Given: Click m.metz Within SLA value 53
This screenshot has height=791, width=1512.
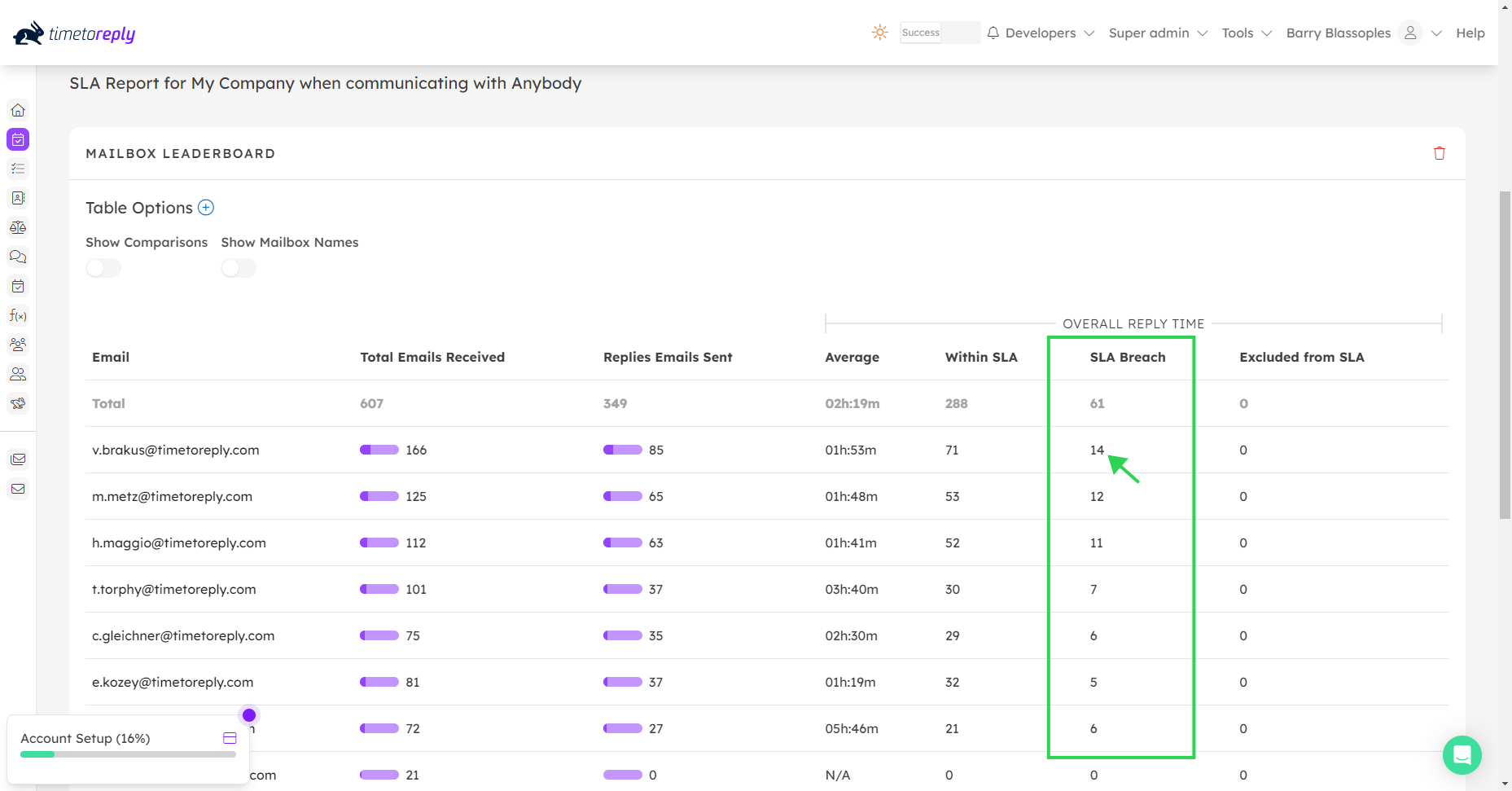Looking at the screenshot, I should [x=953, y=496].
